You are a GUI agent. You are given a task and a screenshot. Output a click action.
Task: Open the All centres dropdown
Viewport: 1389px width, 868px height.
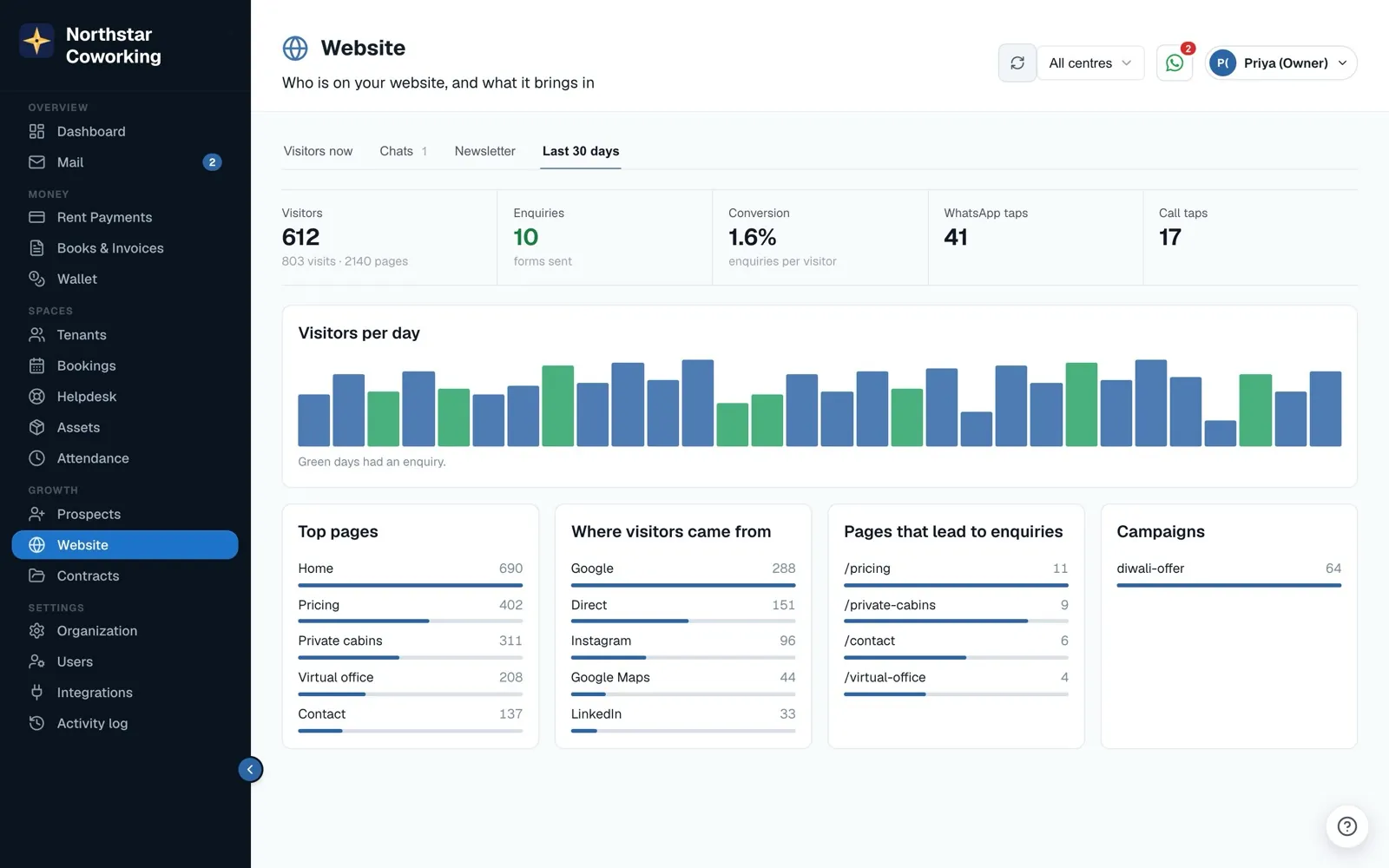point(1090,62)
